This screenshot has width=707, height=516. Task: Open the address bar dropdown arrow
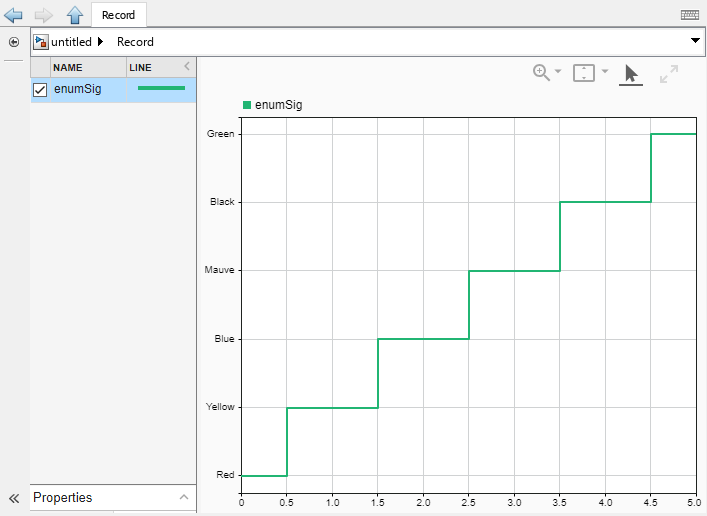pyautogui.click(x=695, y=42)
